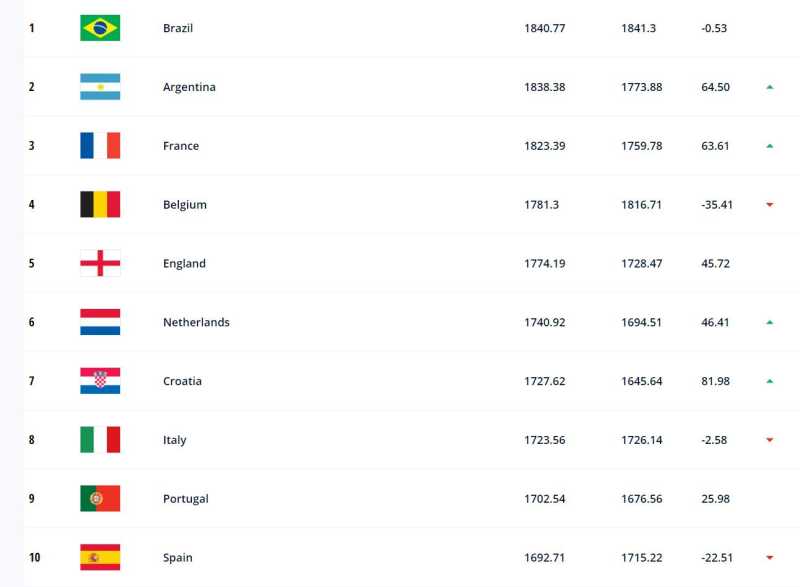This screenshot has width=800, height=587.
Task: Click Argentina's green up arrow
Action: 769,87
